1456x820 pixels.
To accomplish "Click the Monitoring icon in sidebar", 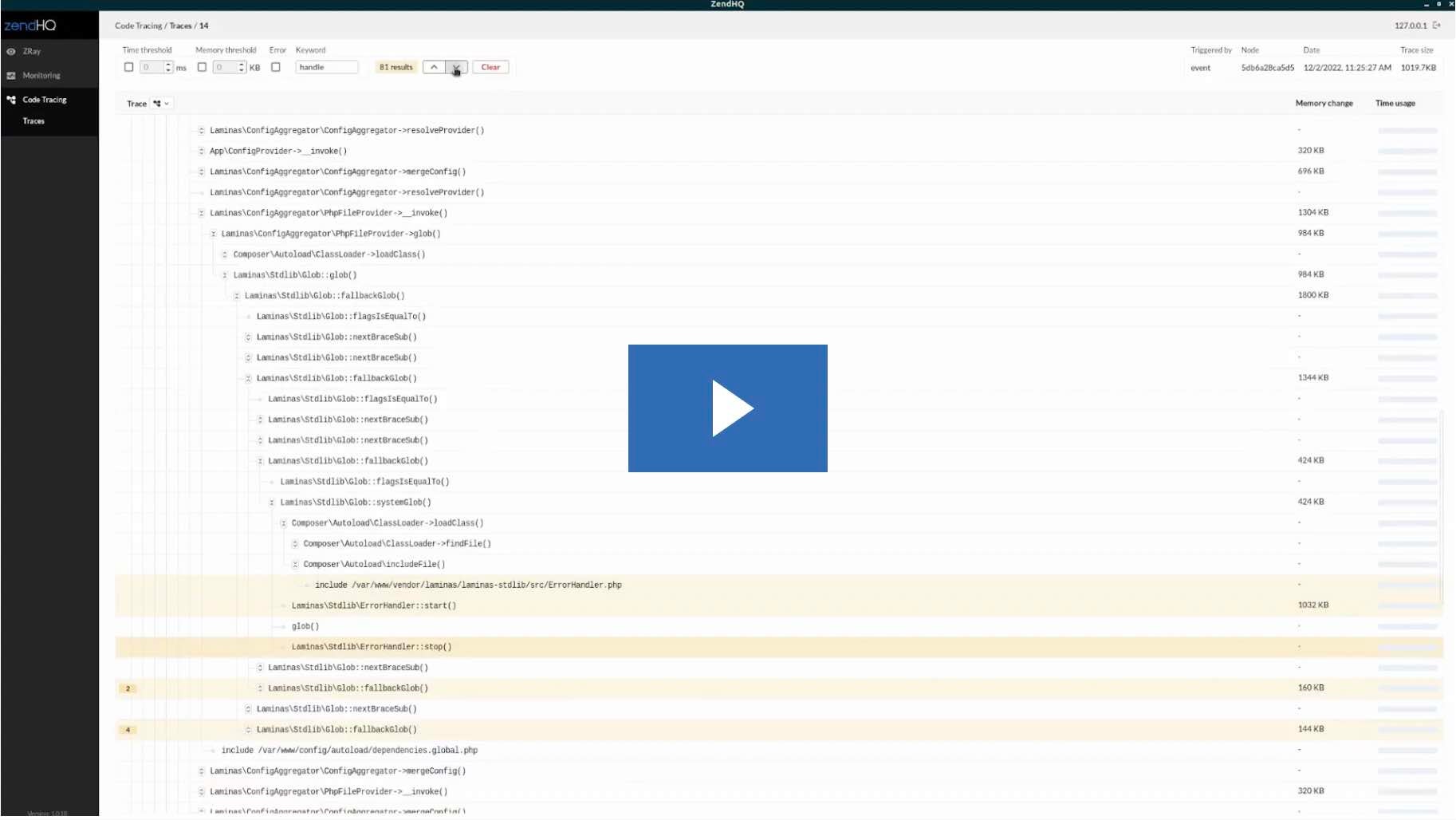I will click(x=11, y=76).
